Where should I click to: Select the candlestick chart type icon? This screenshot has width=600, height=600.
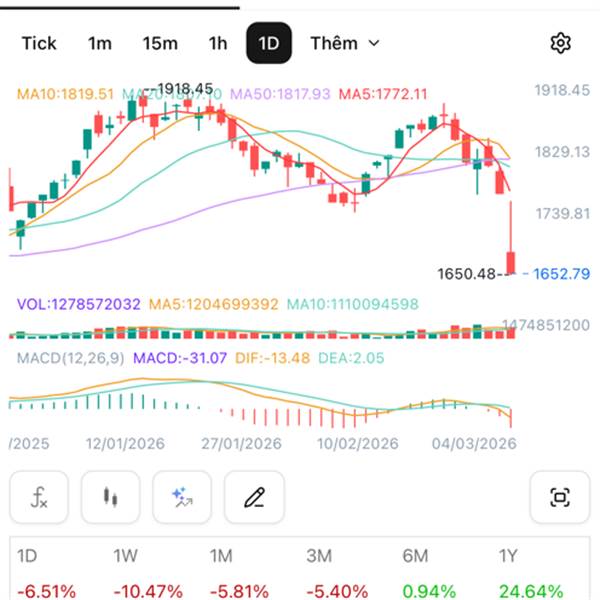click(111, 497)
